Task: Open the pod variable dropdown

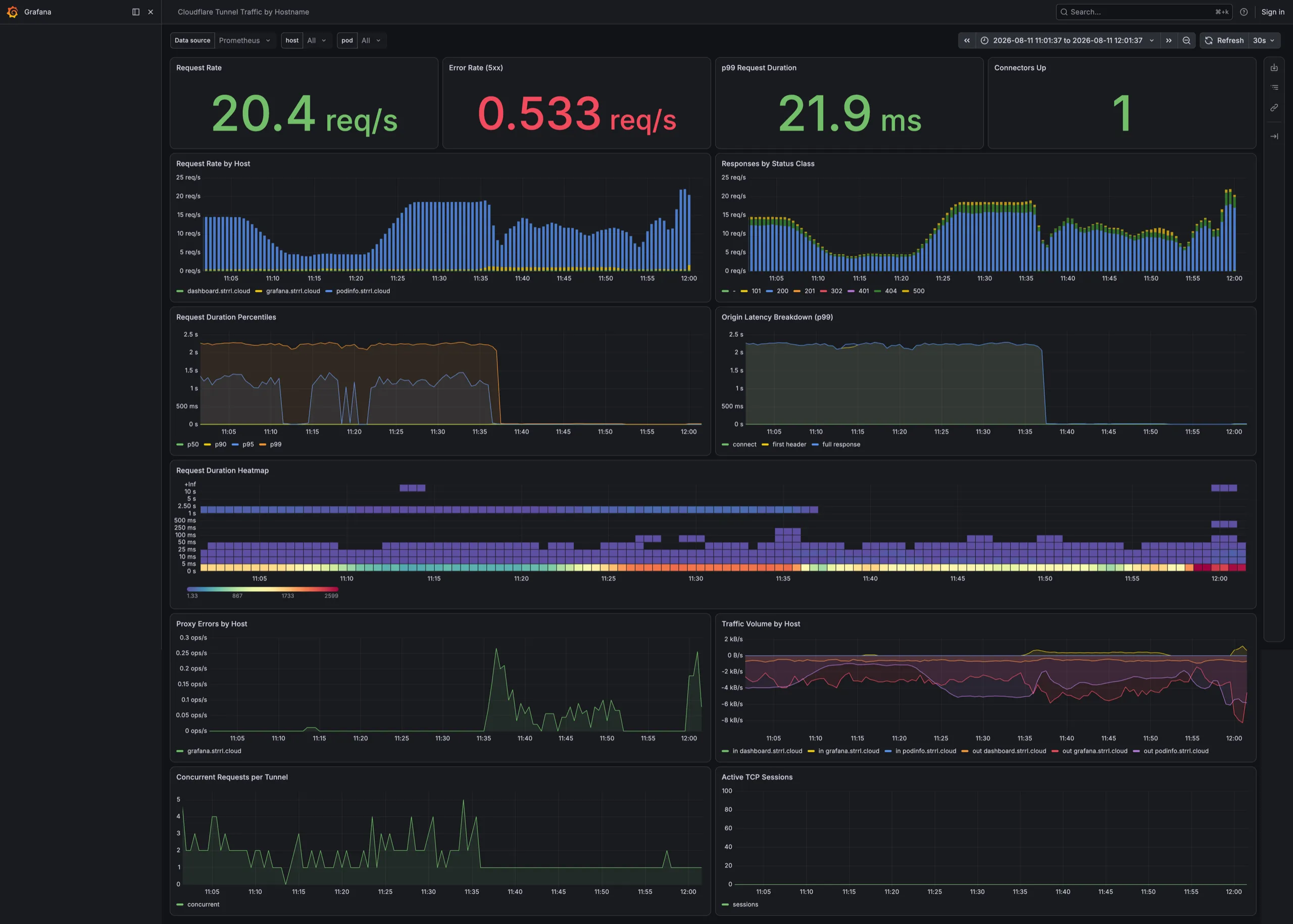Action: pyautogui.click(x=371, y=40)
